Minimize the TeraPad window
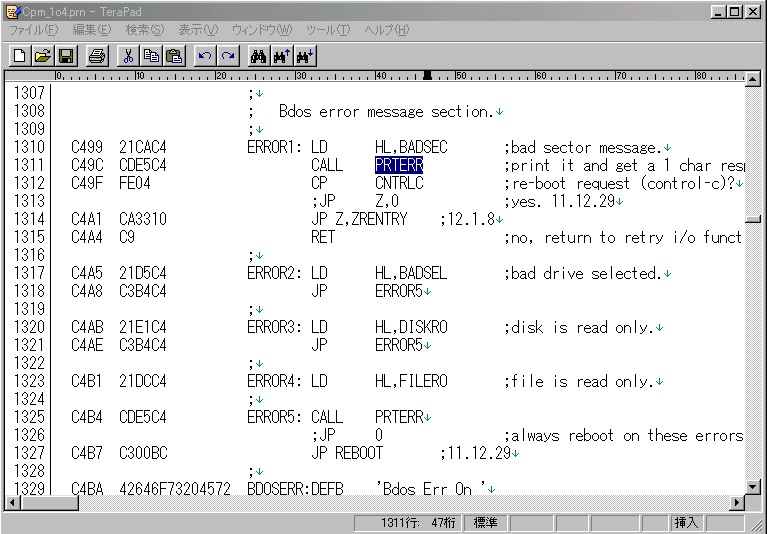767x534 pixels. click(718, 12)
